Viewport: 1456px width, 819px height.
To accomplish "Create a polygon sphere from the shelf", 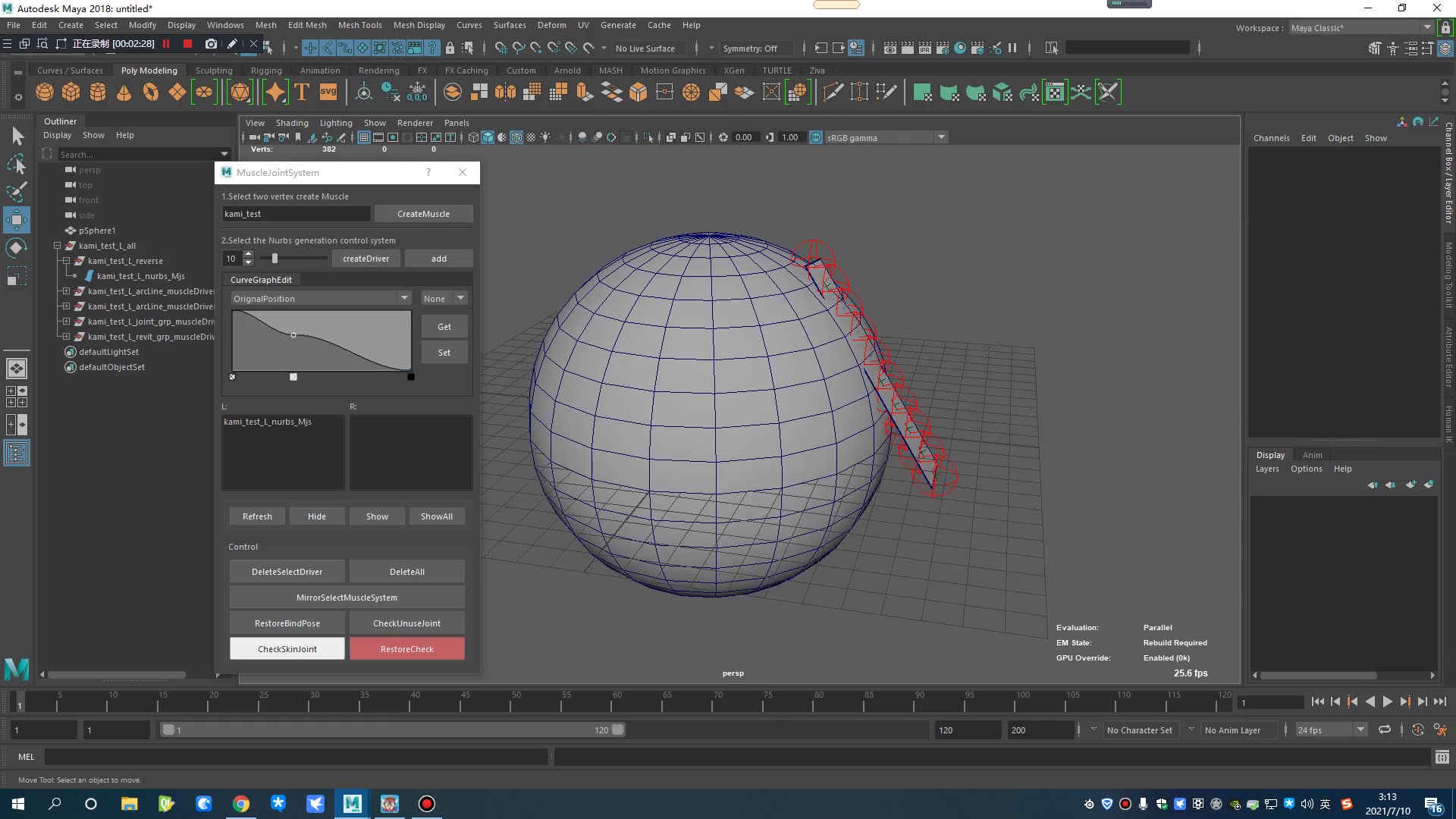I will 45,93.
